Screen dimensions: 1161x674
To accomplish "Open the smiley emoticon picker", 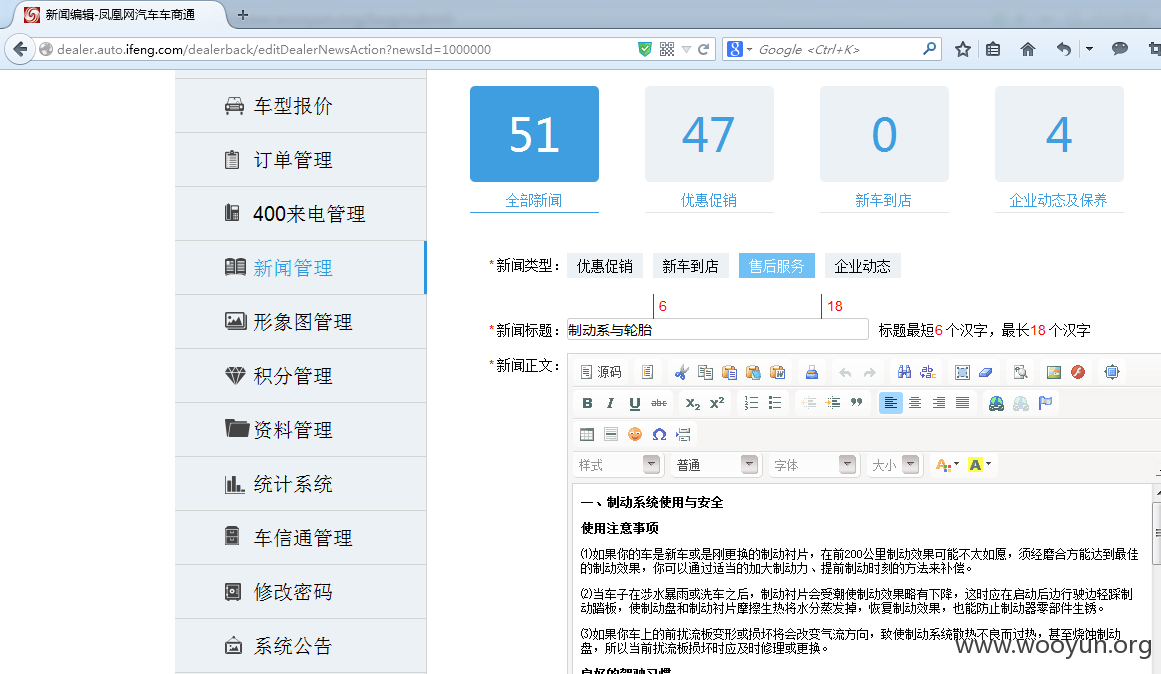I will pyautogui.click(x=635, y=434).
